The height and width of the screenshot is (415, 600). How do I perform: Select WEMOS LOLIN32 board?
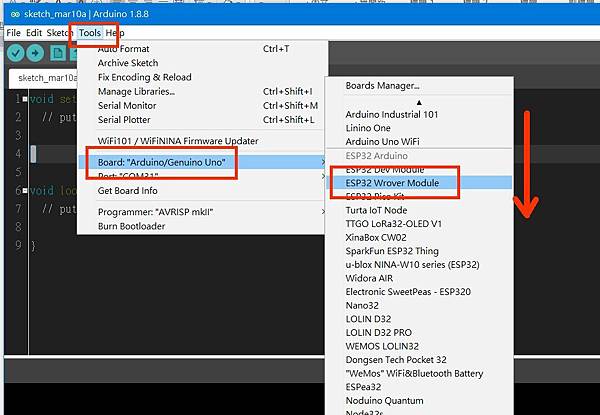tap(419, 346)
